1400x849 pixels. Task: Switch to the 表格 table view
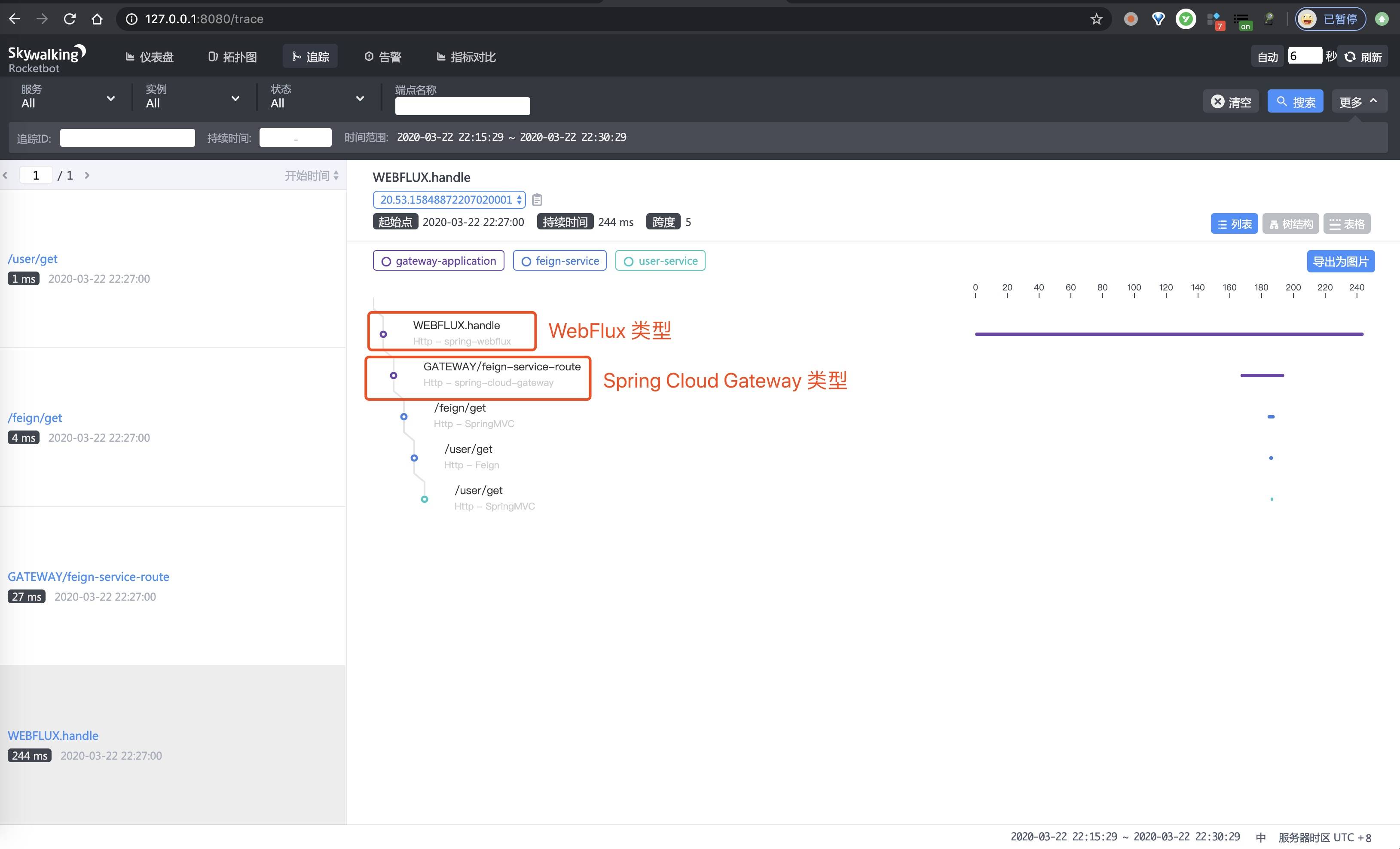1347,224
